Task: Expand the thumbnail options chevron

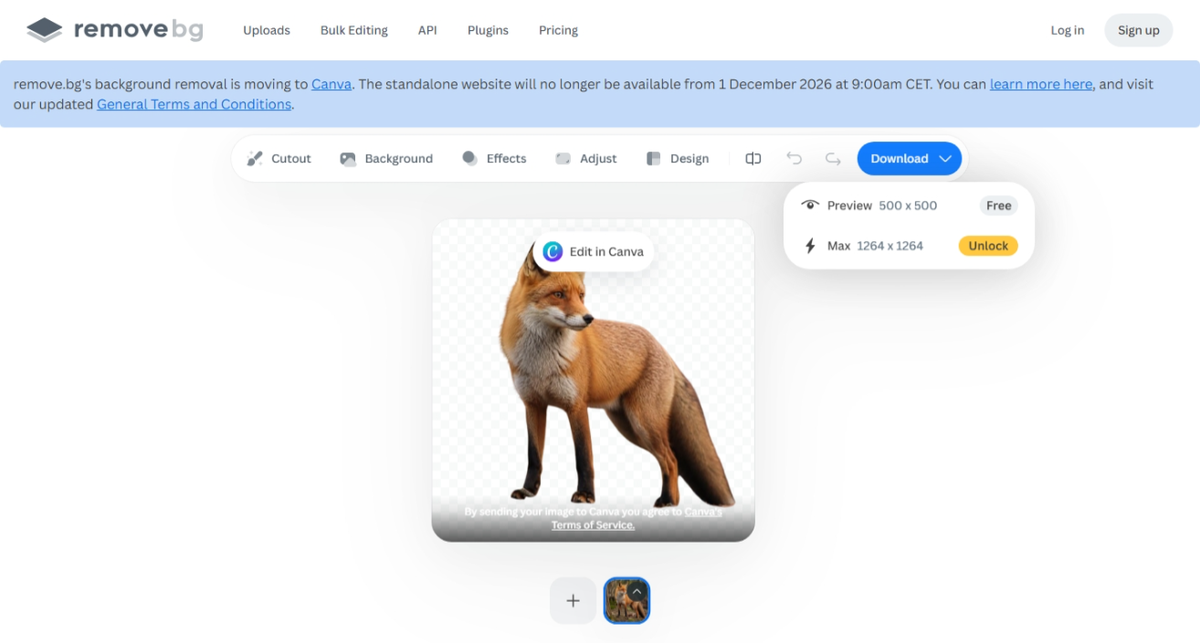Action: [x=637, y=591]
